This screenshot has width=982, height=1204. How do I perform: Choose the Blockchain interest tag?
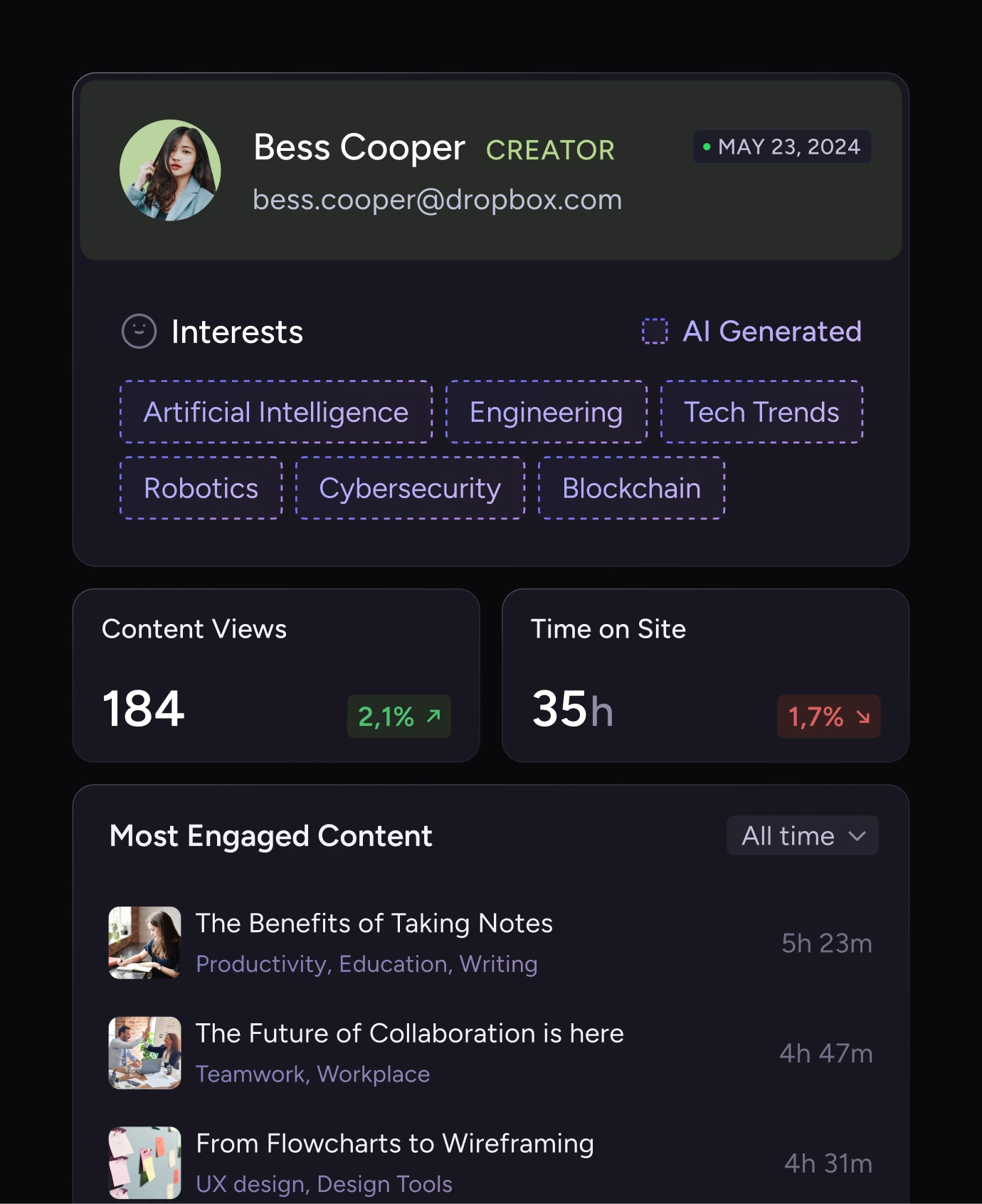631,488
